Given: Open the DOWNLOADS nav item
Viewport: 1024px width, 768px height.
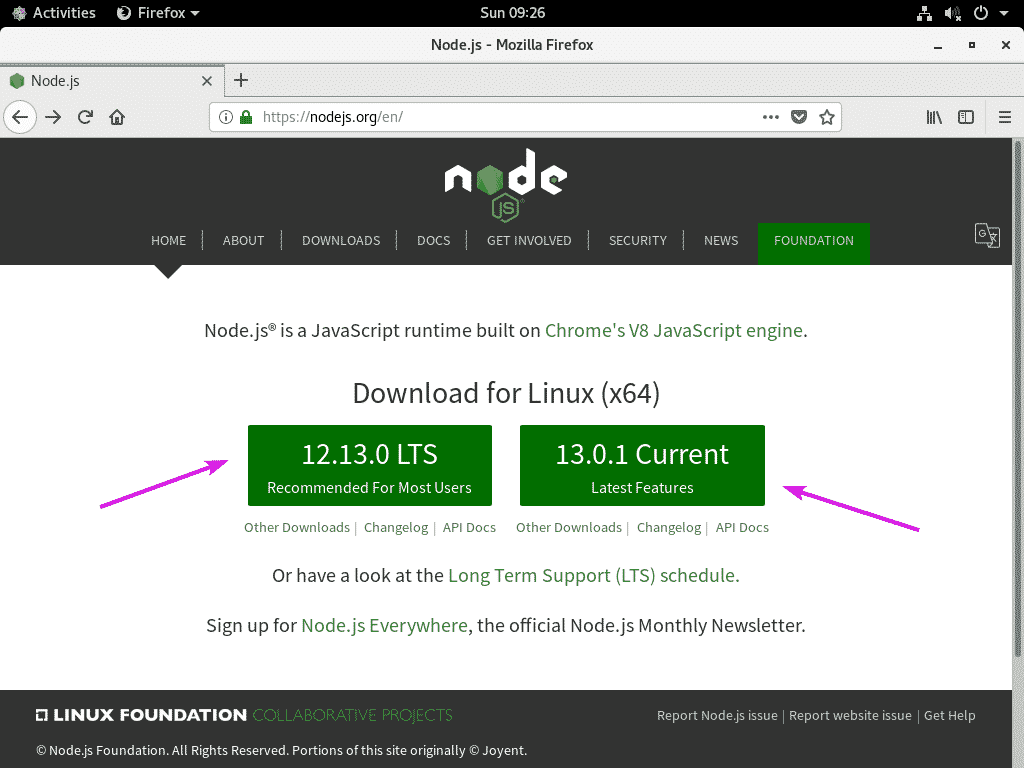Looking at the screenshot, I should point(341,240).
